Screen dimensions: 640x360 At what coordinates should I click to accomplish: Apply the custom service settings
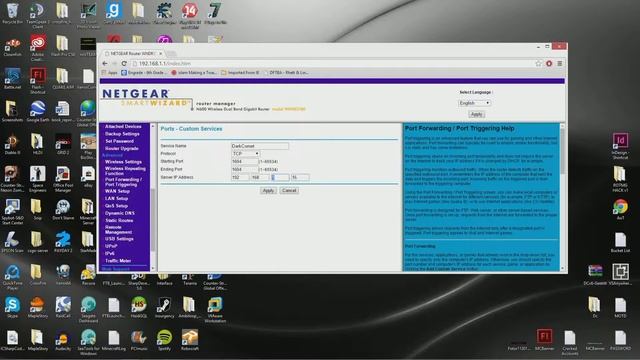pyautogui.click(x=268, y=191)
